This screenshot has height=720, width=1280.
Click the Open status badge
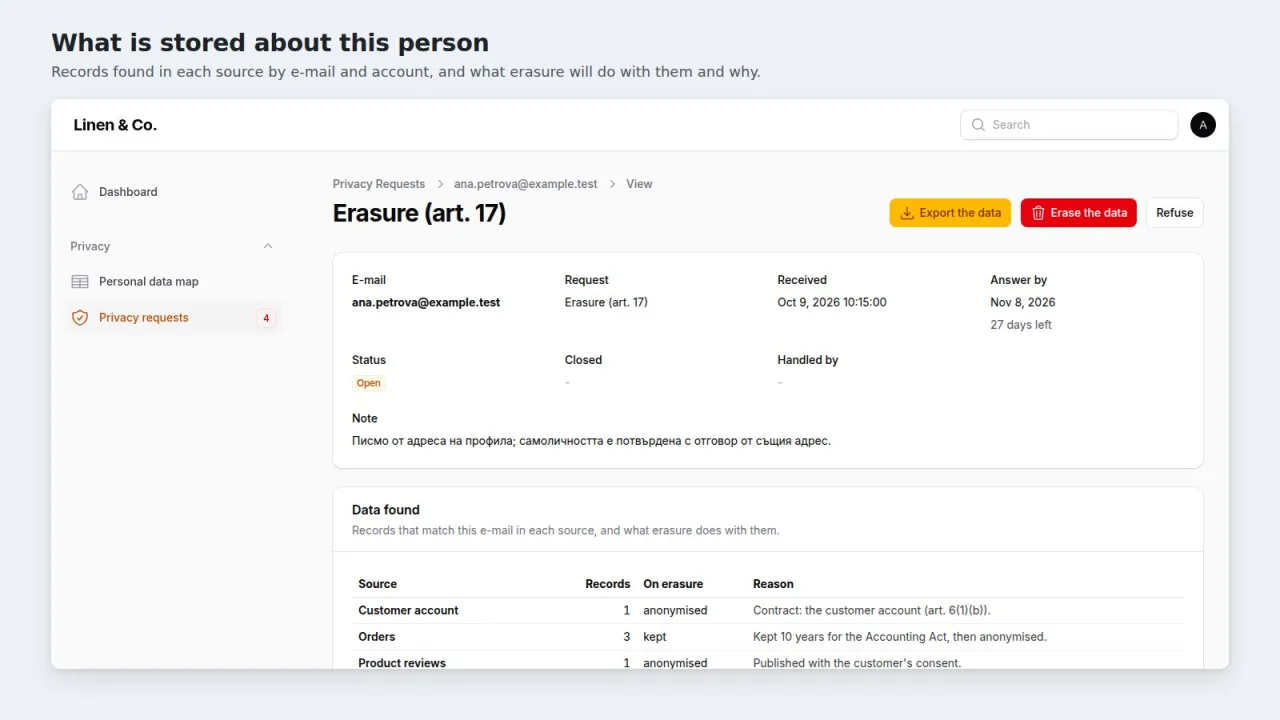tap(369, 383)
